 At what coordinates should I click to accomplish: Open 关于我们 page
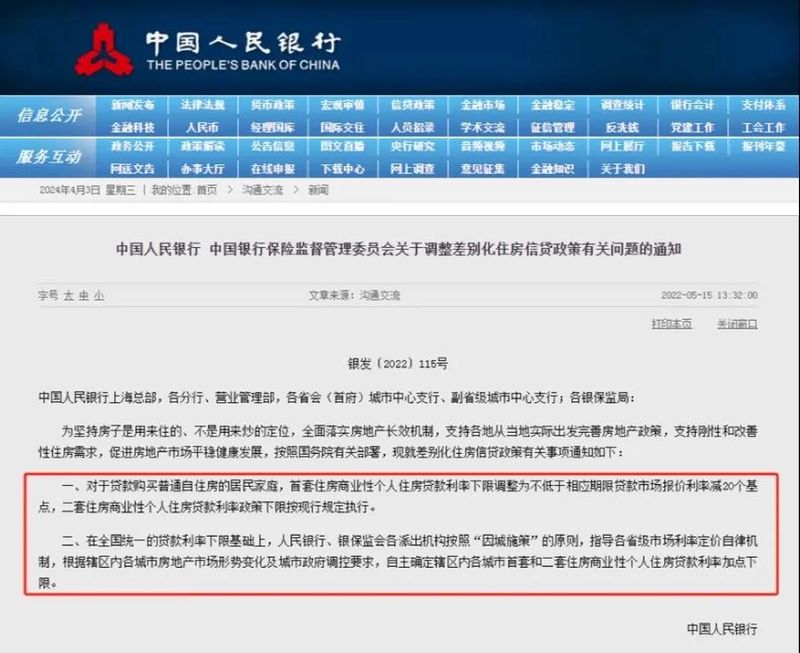coord(622,169)
